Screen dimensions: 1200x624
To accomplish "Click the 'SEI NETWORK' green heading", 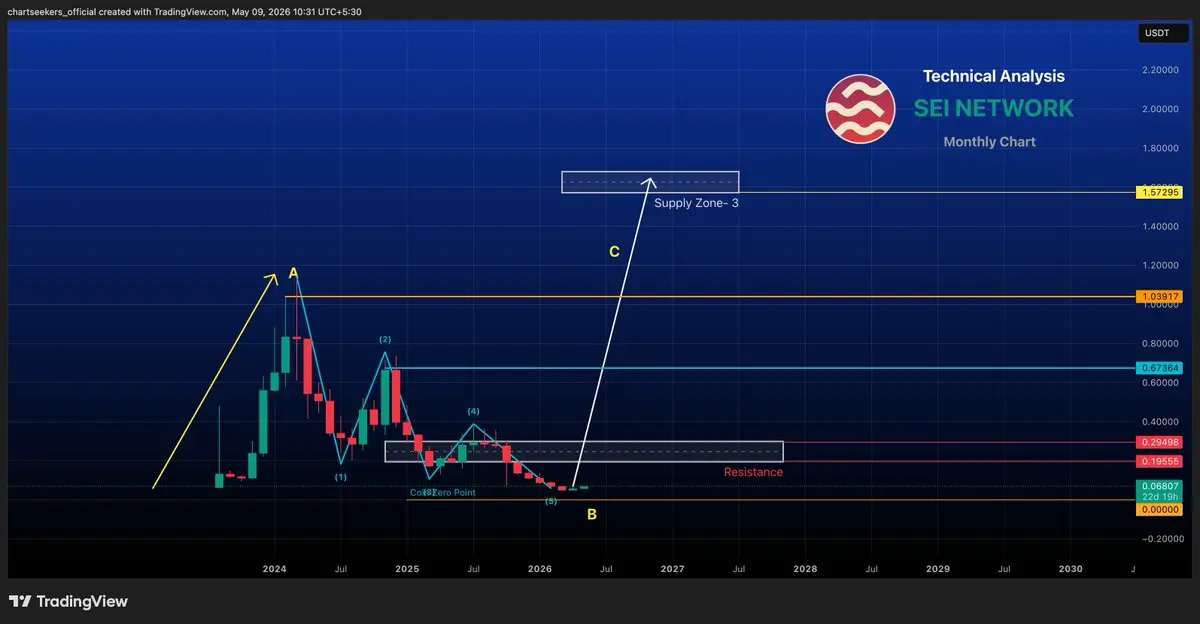I will (993, 108).
